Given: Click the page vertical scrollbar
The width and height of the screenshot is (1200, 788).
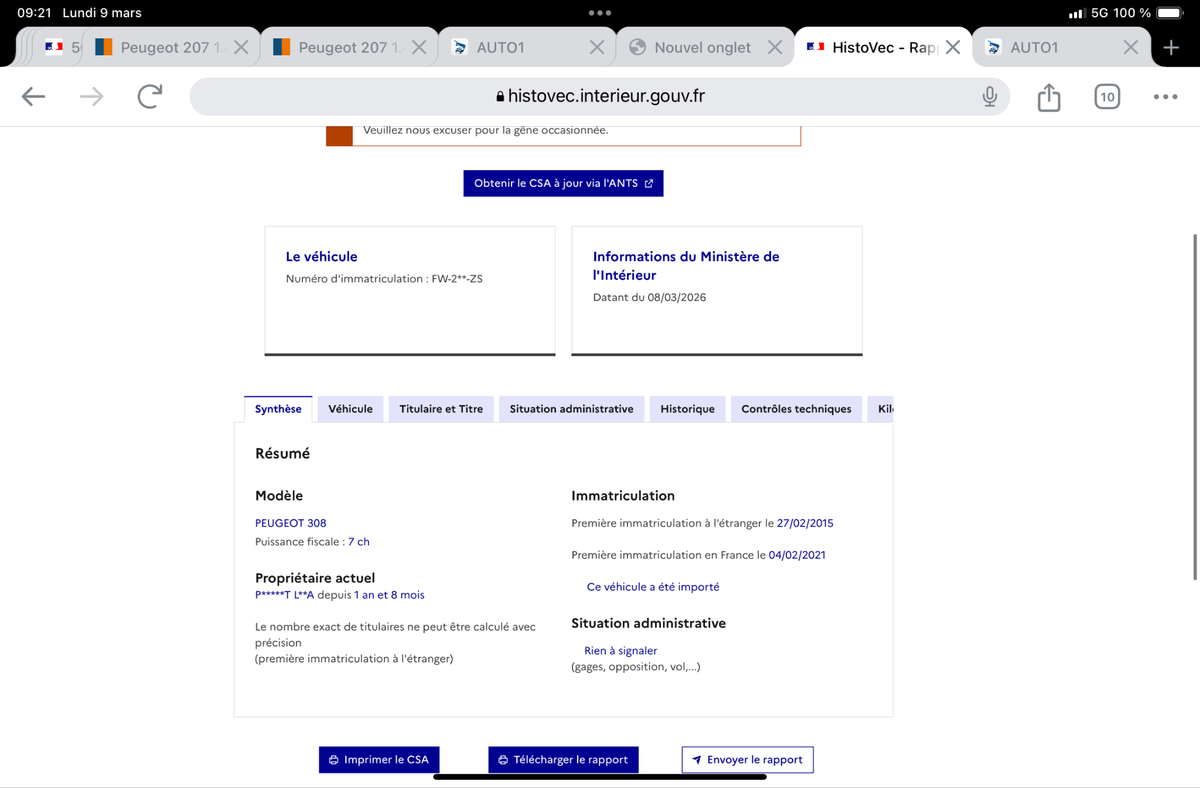Looking at the screenshot, I should (1196, 407).
